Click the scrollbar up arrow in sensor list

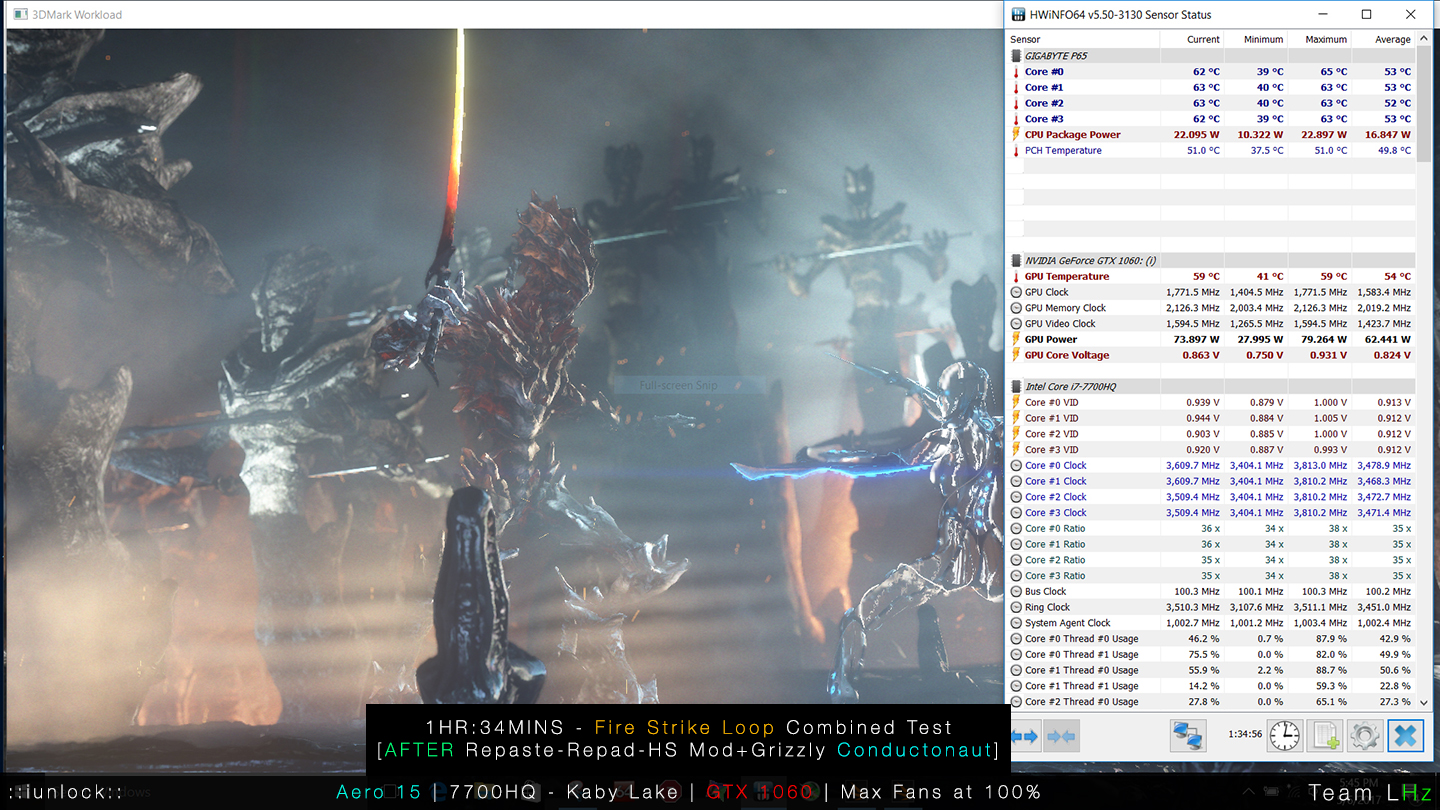(x=1424, y=40)
